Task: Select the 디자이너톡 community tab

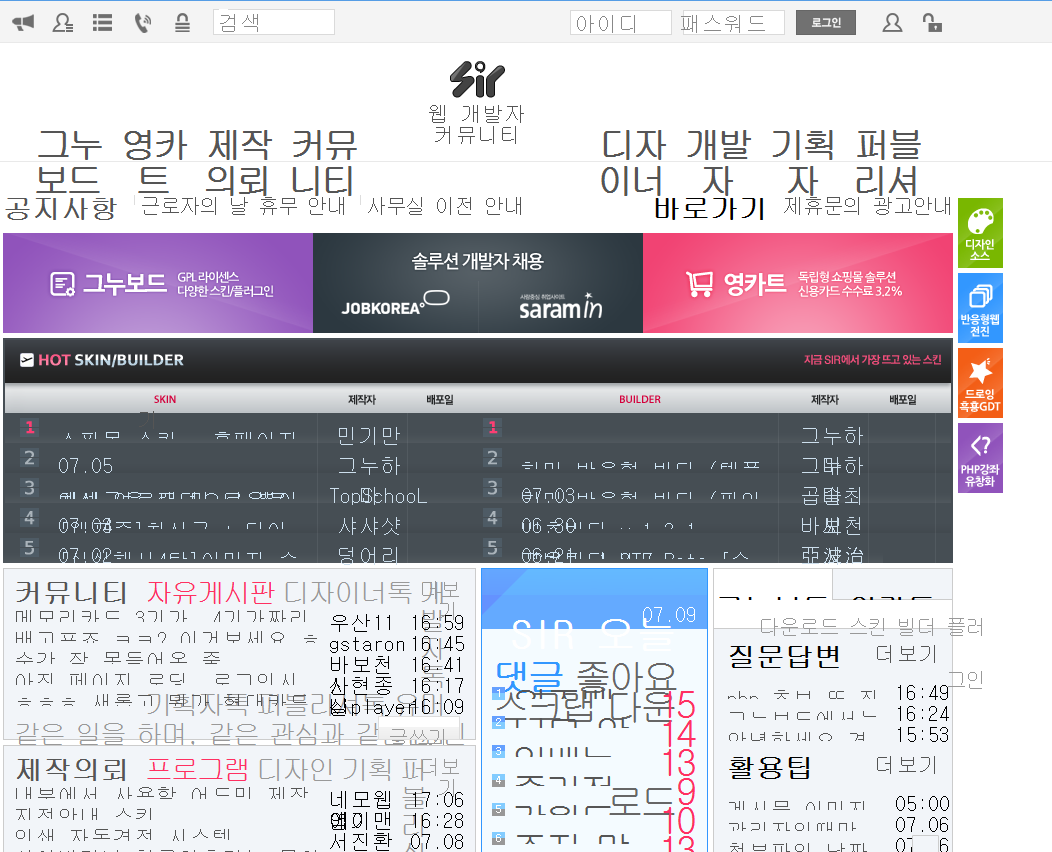Action: pos(348,592)
